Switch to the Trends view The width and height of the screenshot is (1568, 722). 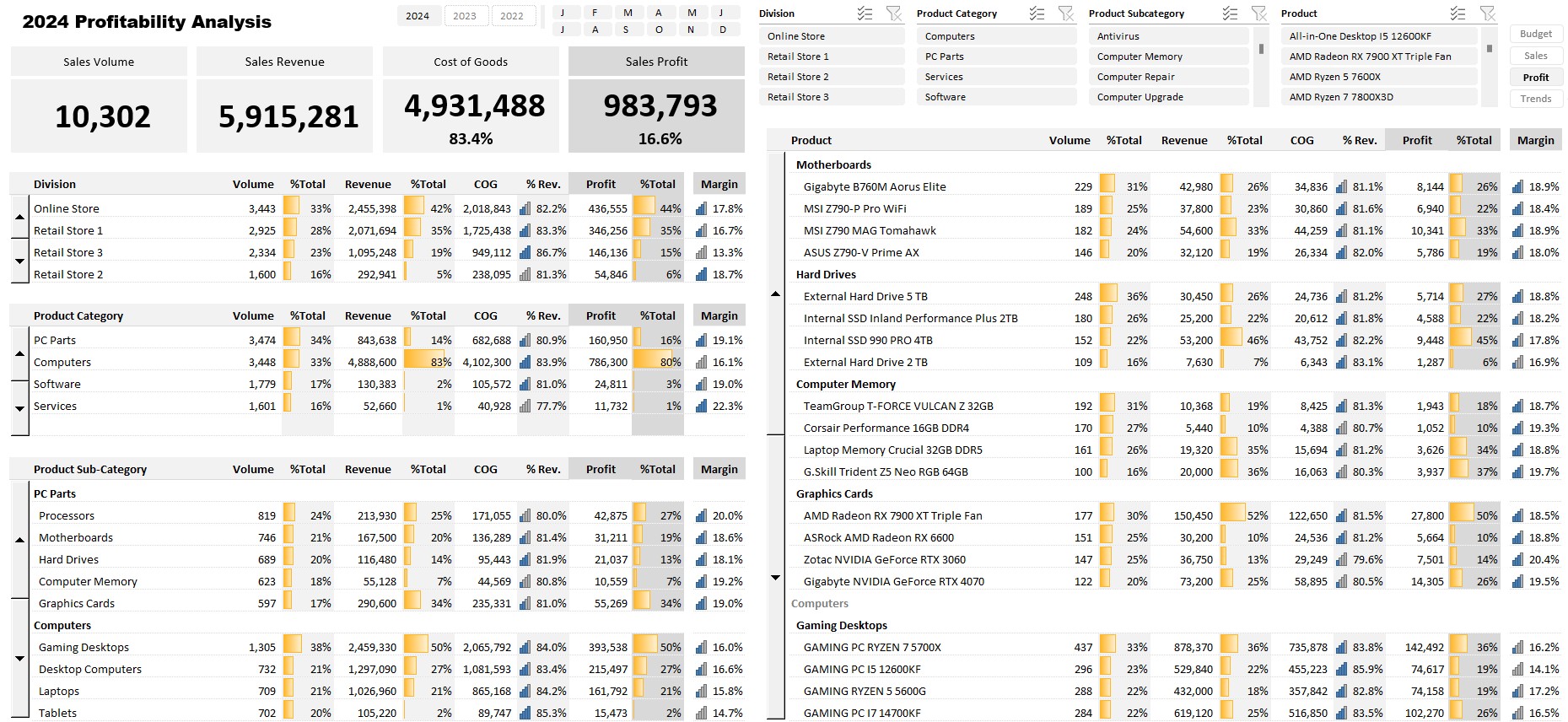coord(1535,99)
